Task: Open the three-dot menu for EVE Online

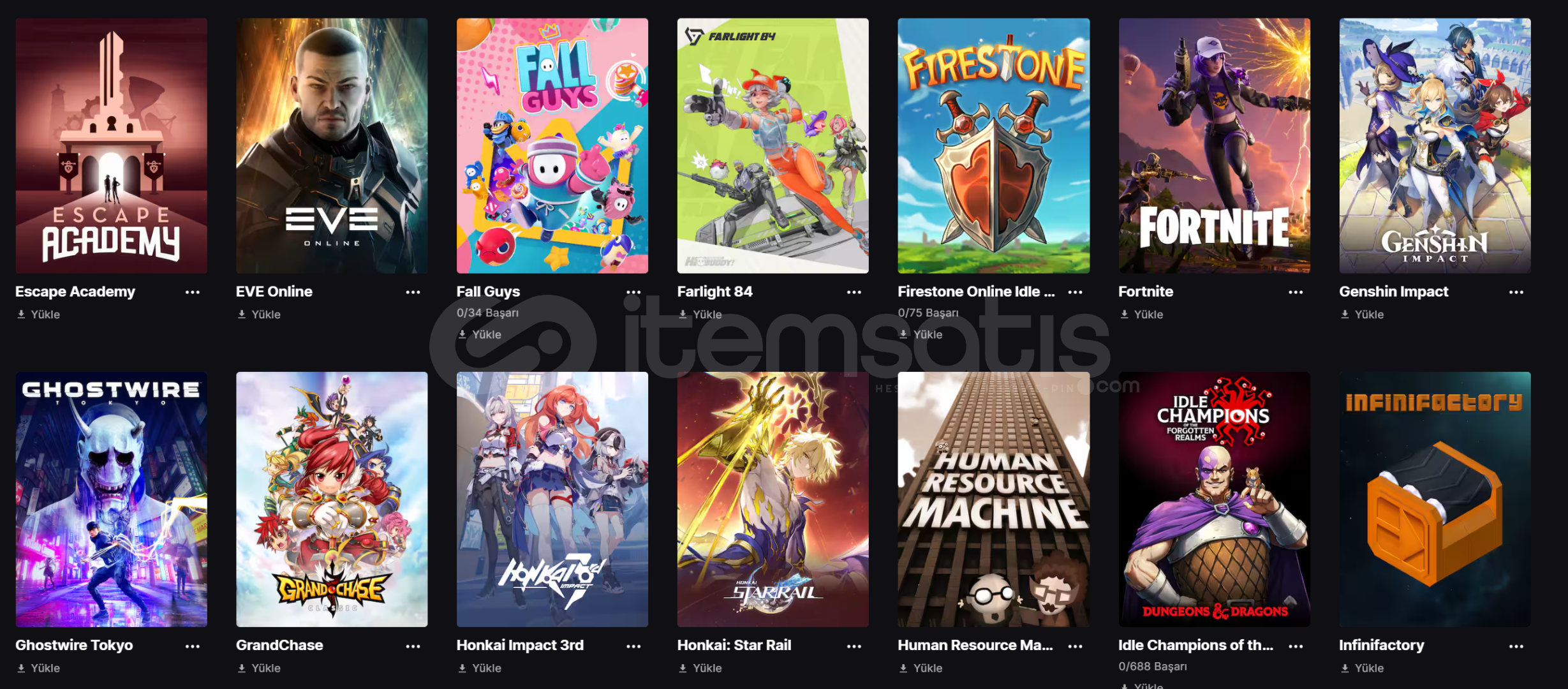Action: (413, 292)
